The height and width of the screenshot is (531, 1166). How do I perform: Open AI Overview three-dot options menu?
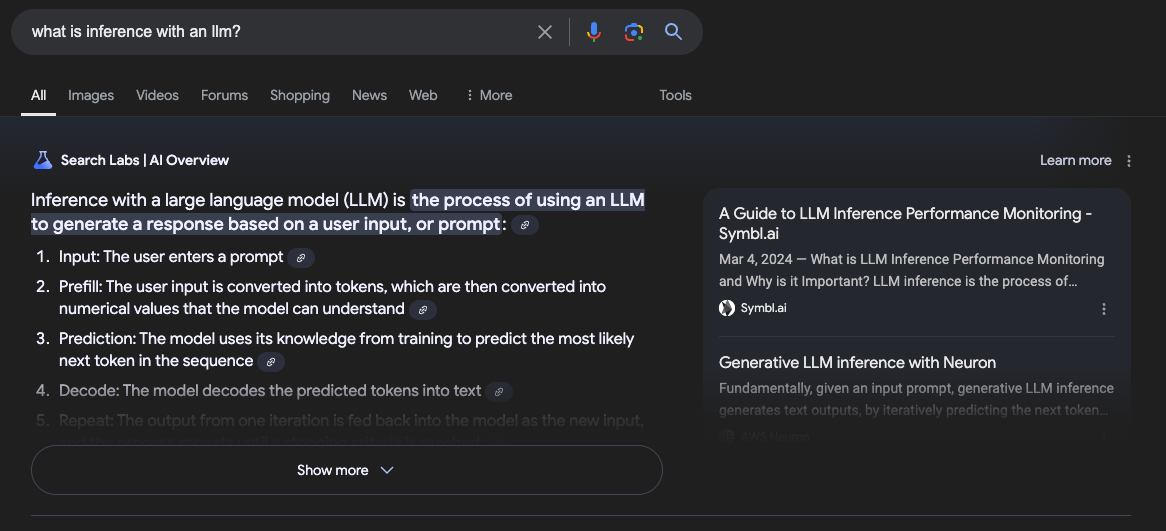(1129, 161)
